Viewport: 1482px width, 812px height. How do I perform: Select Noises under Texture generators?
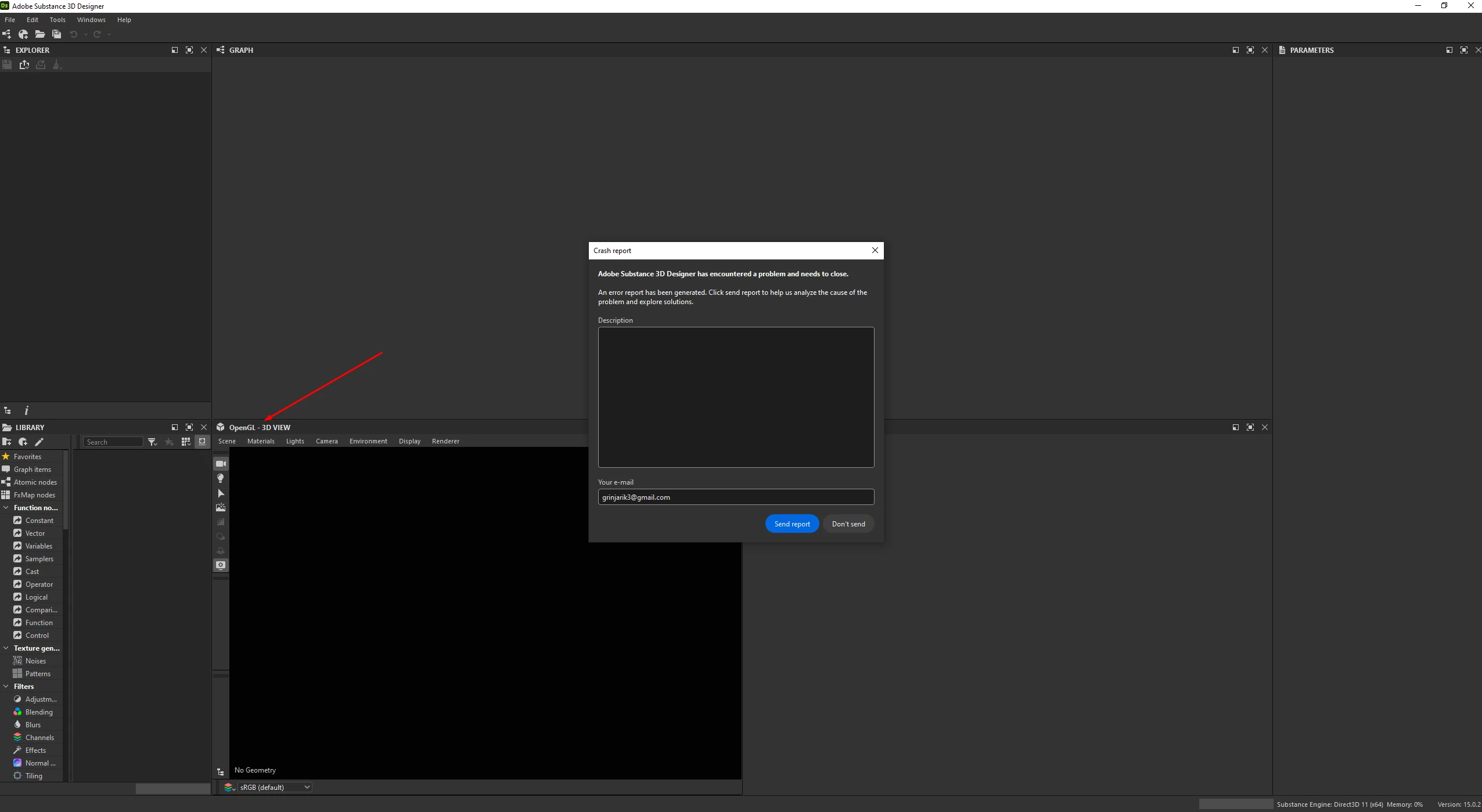pyautogui.click(x=35, y=661)
